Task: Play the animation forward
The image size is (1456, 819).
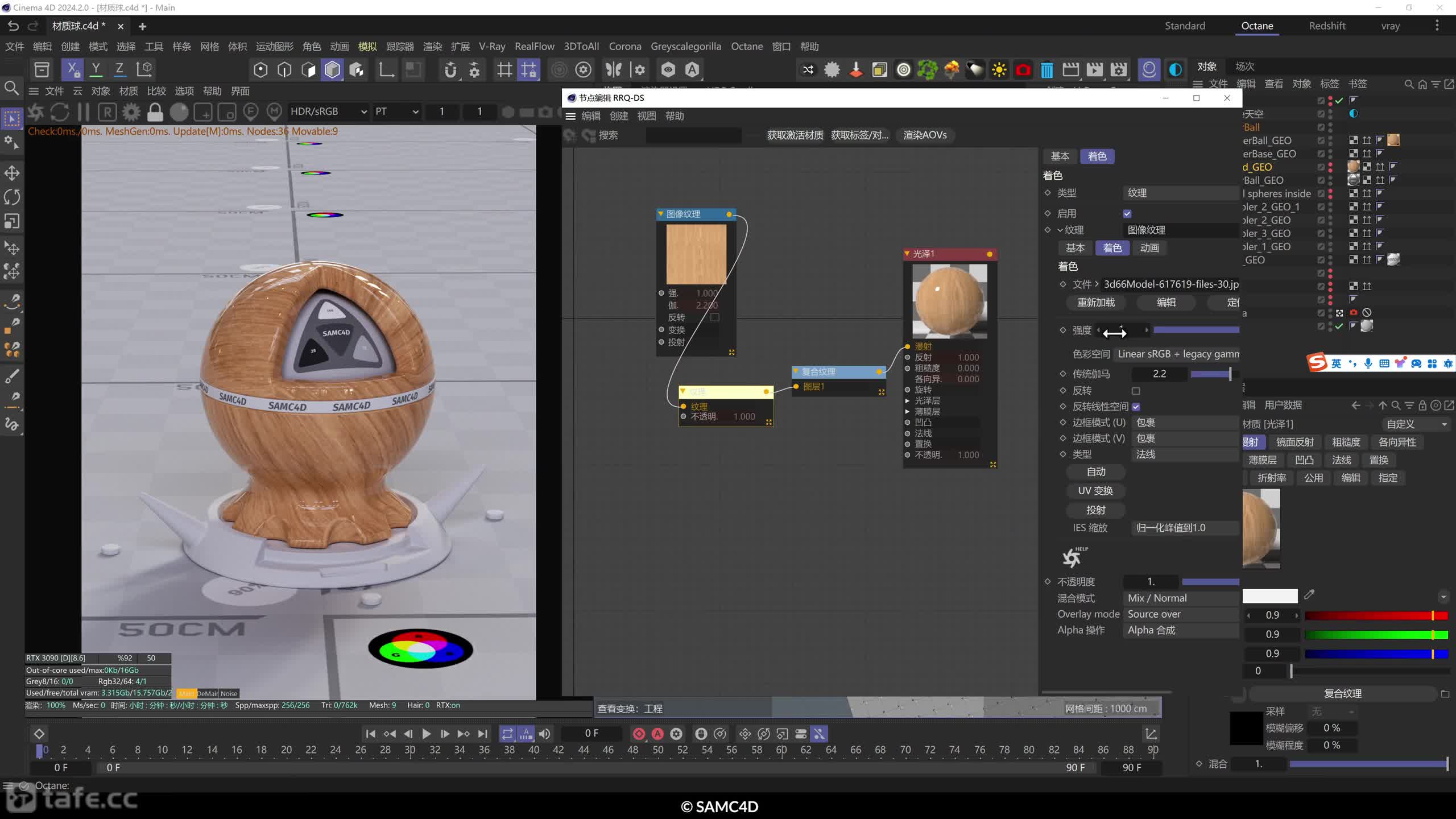Action: 427,734
